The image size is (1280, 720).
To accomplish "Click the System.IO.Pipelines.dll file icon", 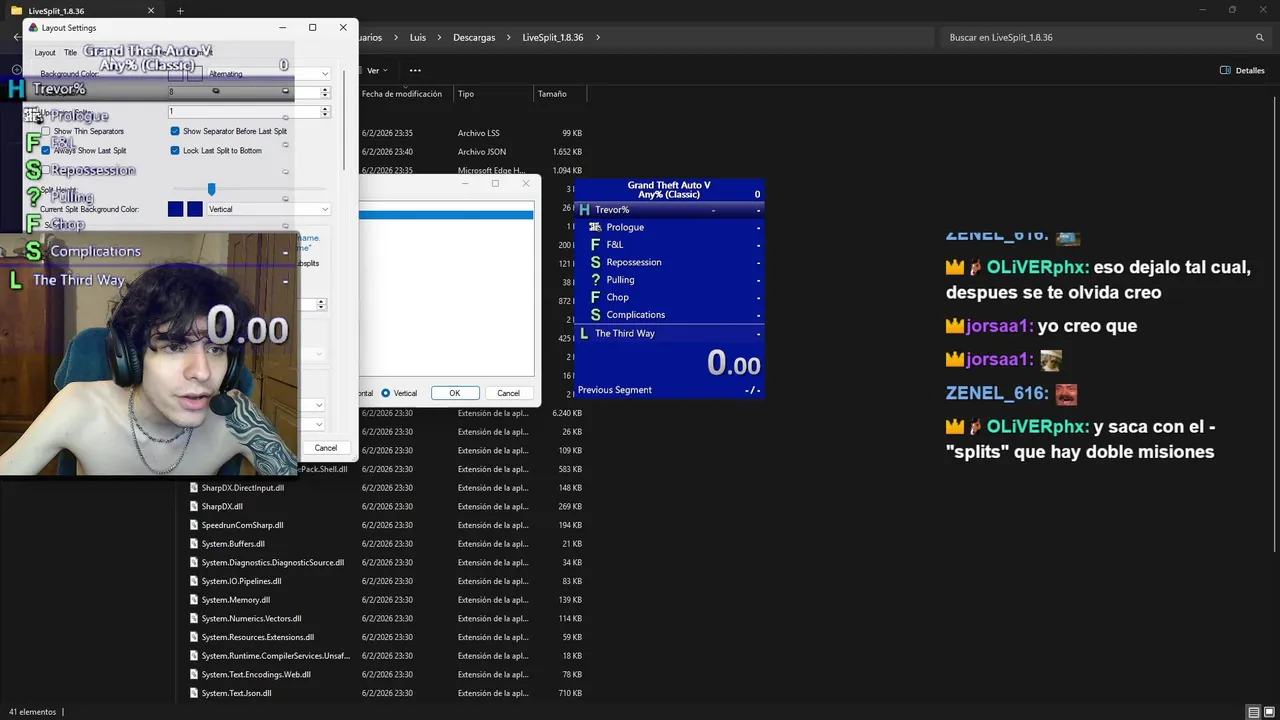I will click(194, 581).
